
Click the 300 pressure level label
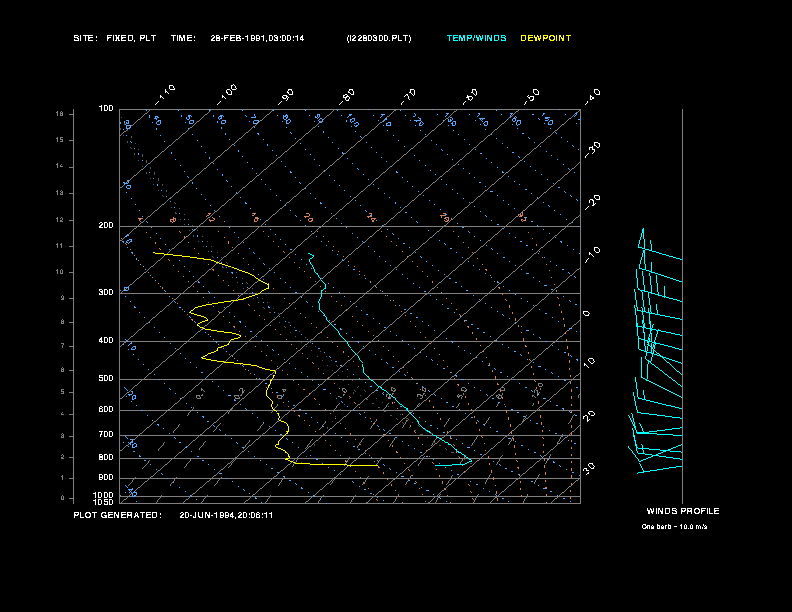click(106, 292)
